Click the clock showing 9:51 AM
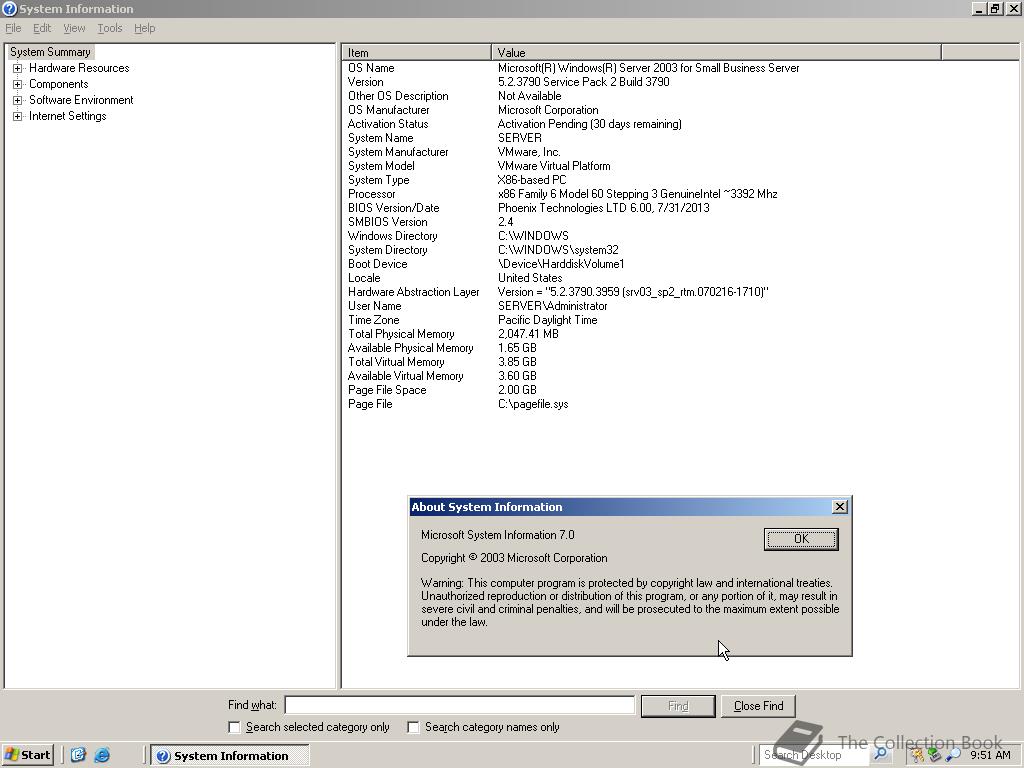 click(990, 755)
